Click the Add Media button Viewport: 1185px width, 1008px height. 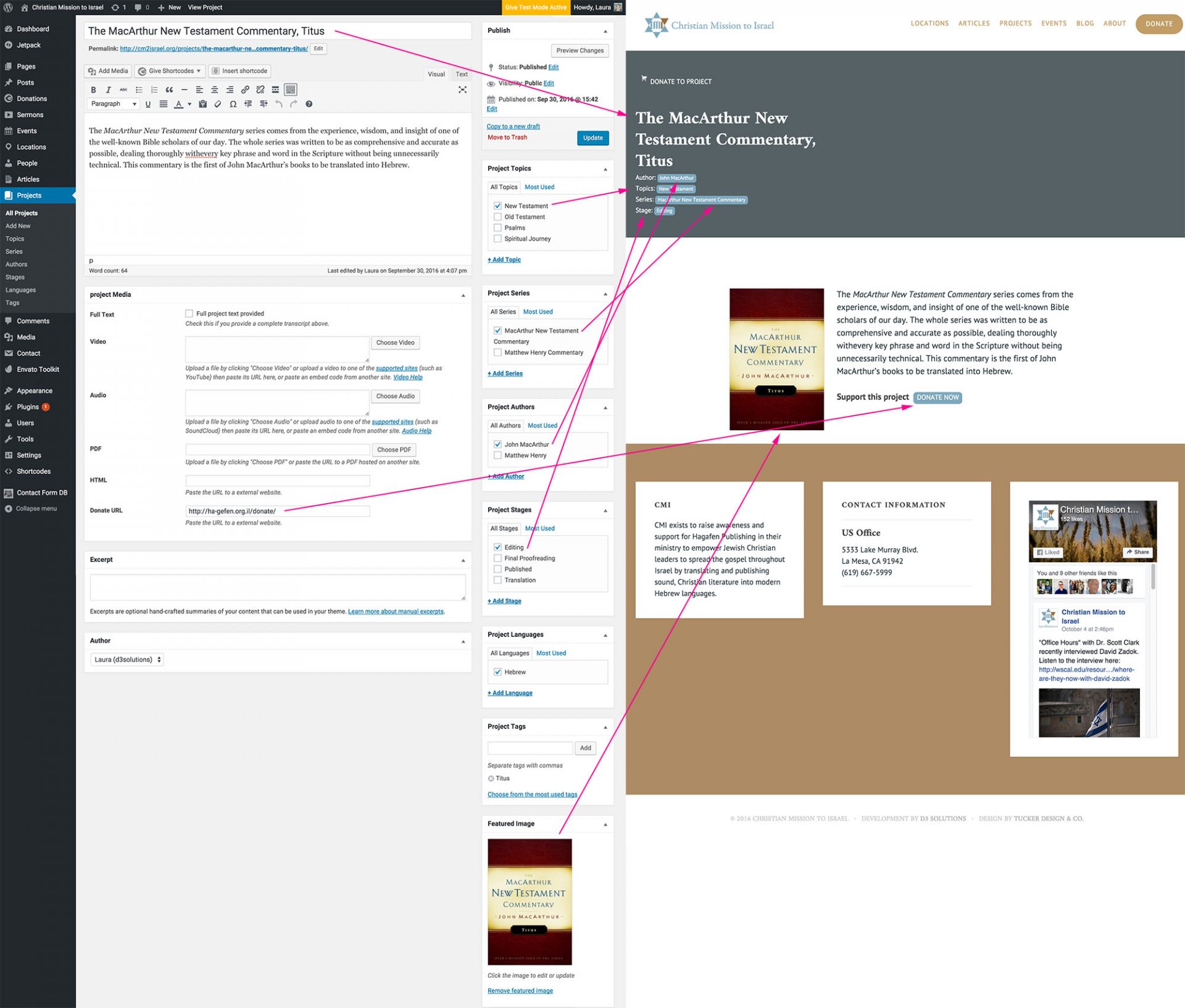point(108,71)
